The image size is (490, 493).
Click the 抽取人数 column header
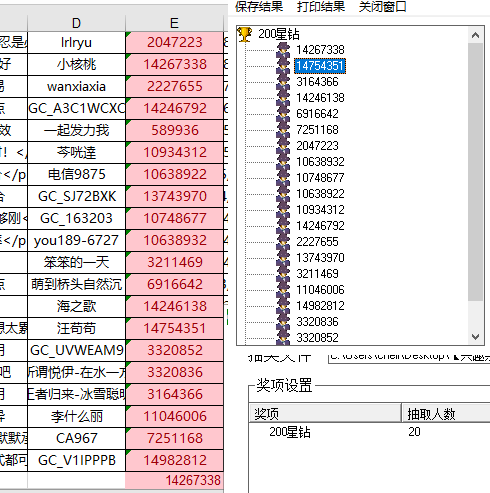446,414
